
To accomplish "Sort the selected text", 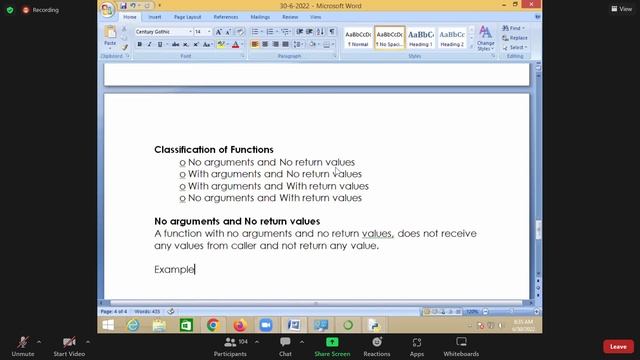I will [320, 32].
